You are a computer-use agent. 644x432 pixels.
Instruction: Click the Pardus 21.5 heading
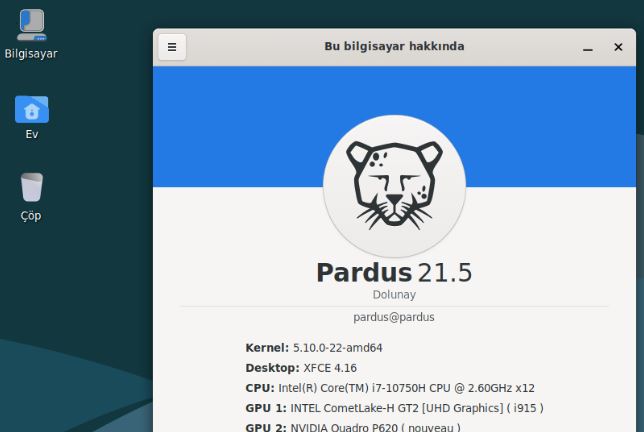point(394,272)
